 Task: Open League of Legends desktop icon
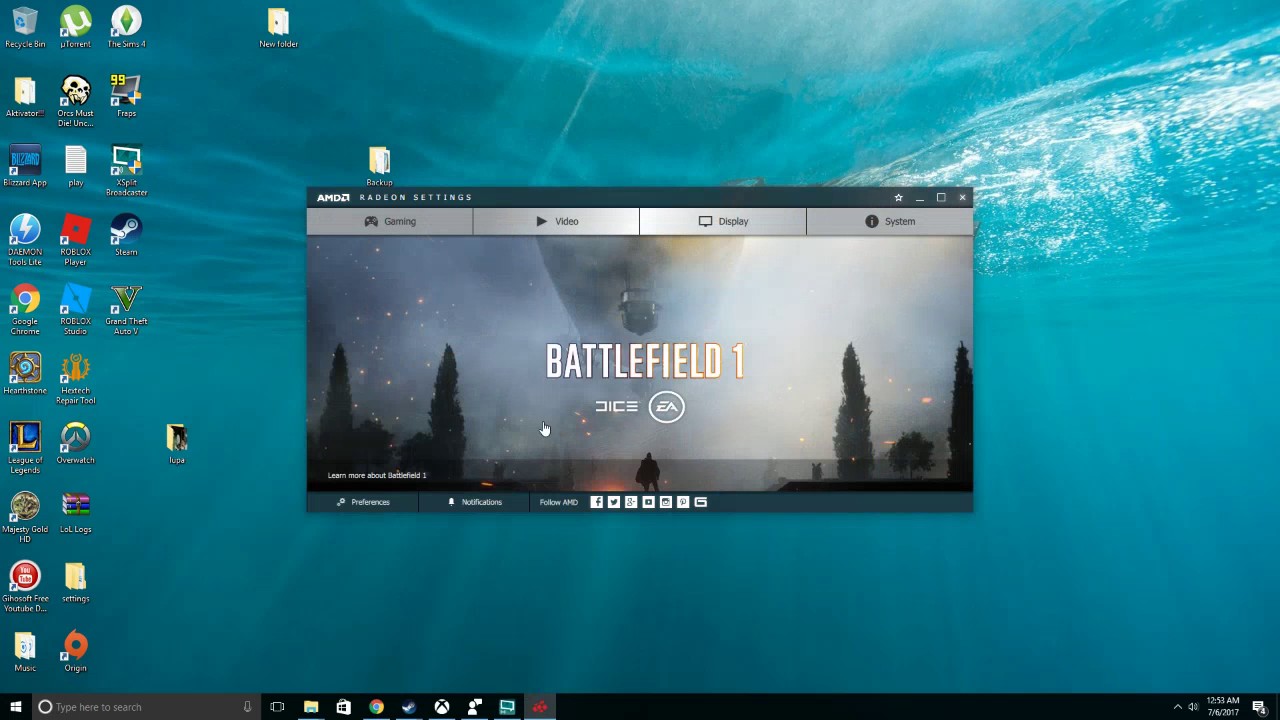[25, 448]
